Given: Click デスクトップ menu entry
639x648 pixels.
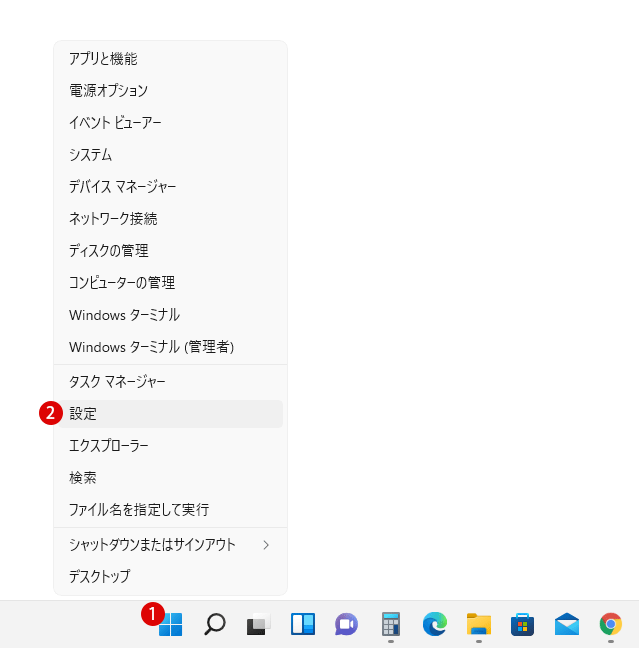Looking at the screenshot, I should click(x=170, y=577).
